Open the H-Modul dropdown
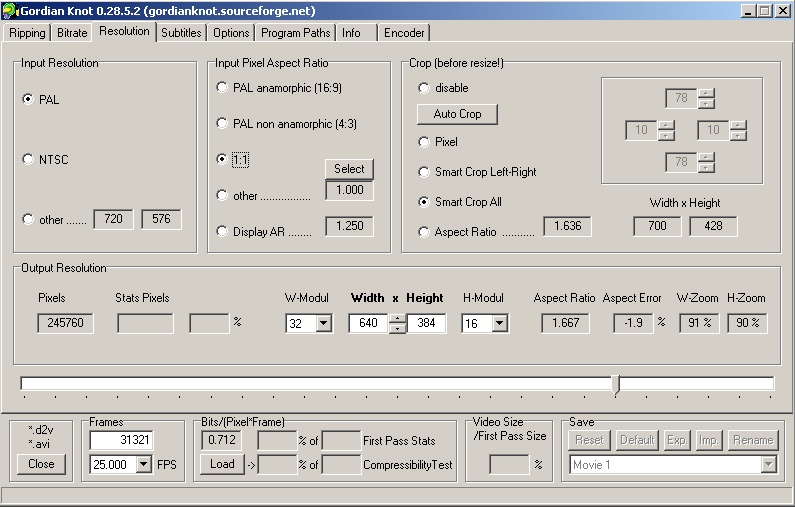This screenshot has width=795, height=507. click(499, 323)
